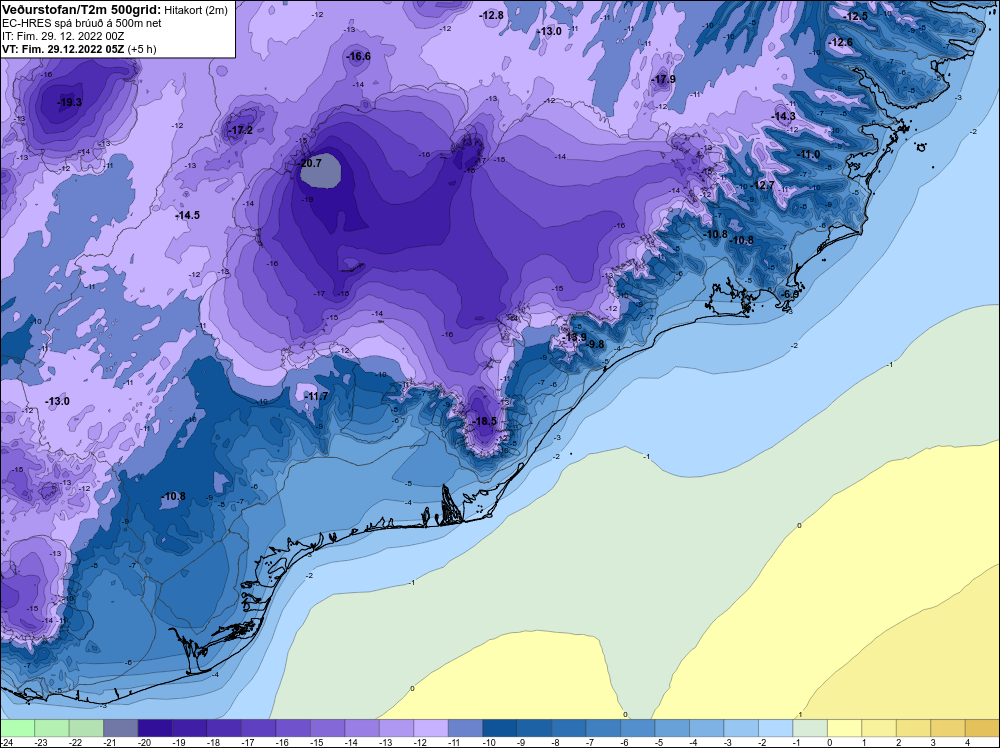Viewport: 1000px width, 748px height.
Task: Click the 4 label on the bottom color scale
Action: tap(967, 742)
